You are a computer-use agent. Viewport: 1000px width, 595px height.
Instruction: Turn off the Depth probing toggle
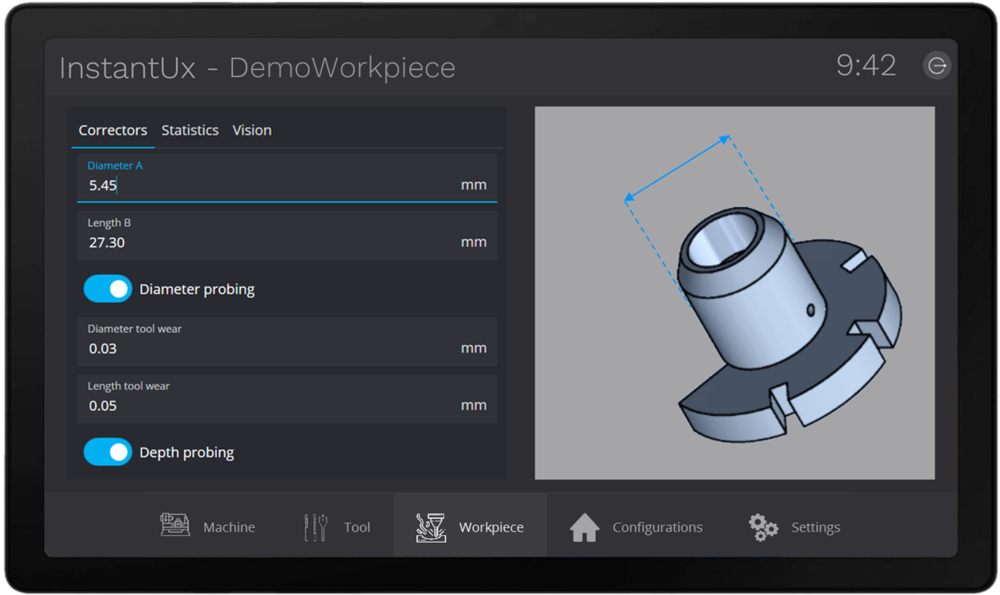[108, 452]
